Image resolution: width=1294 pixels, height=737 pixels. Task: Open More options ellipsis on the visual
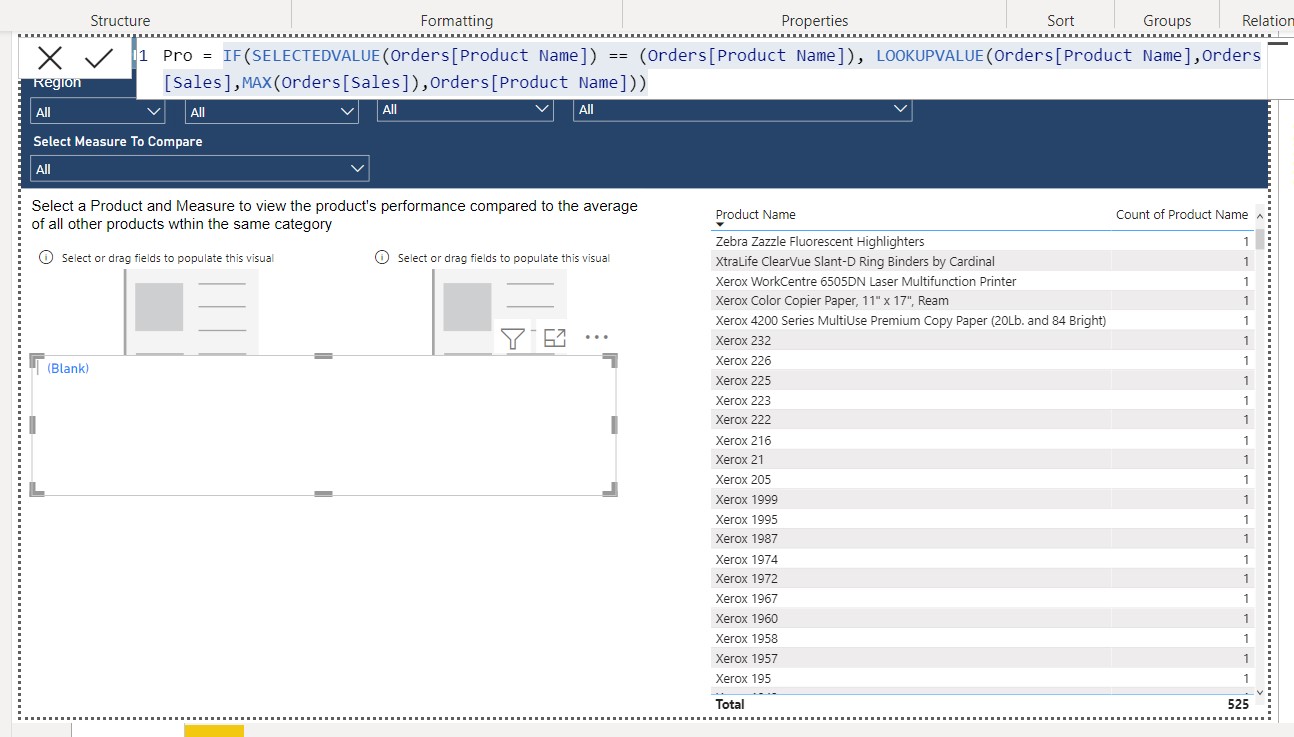(x=597, y=338)
